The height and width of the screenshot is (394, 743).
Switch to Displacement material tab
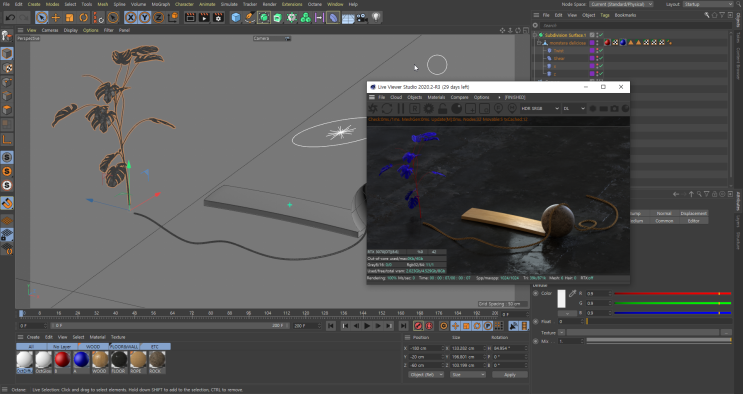693,213
